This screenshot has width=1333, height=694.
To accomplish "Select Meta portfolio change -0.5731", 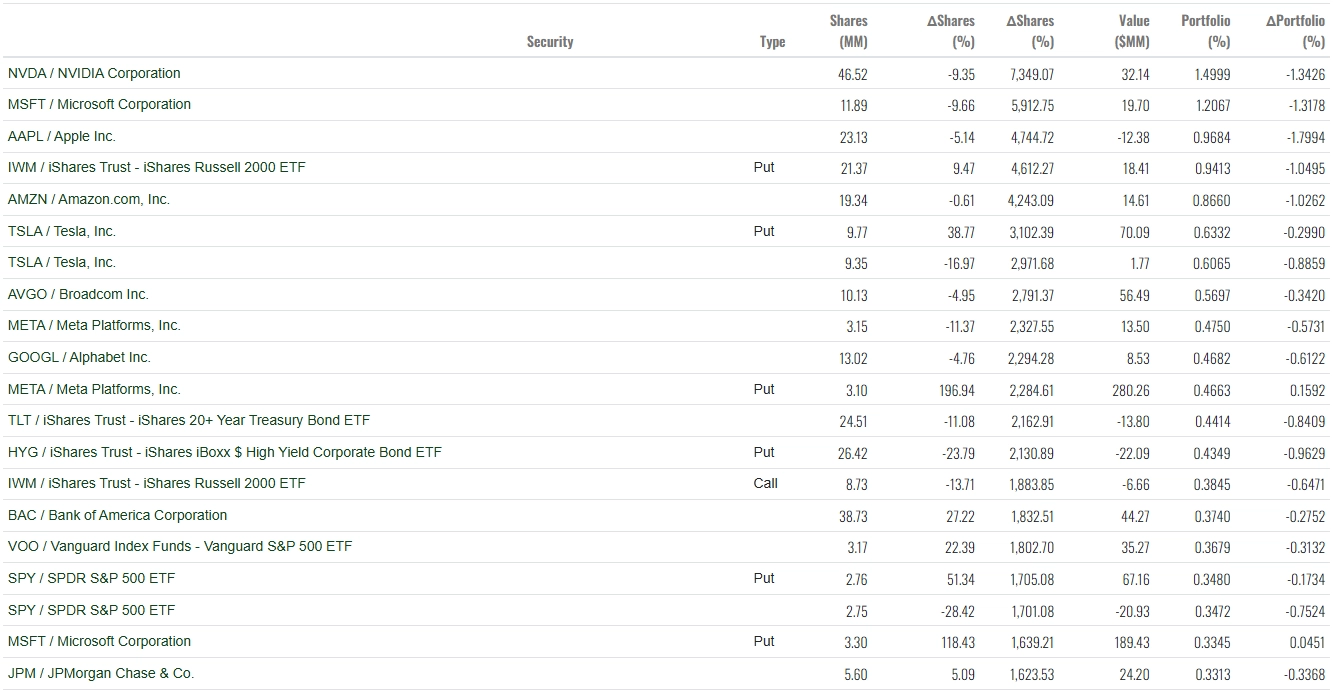I will [1305, 326].
